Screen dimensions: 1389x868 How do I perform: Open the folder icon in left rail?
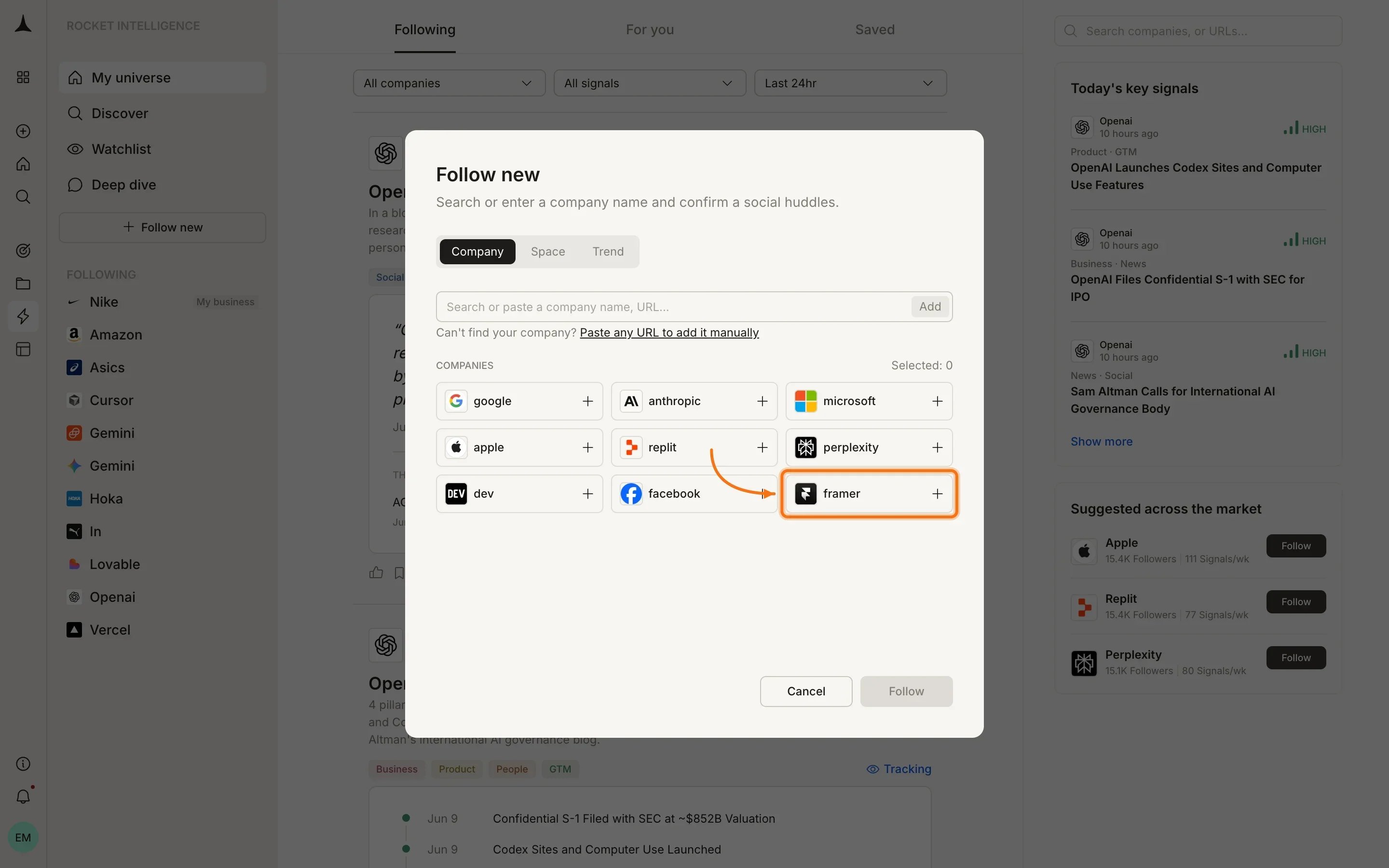coord(23,284)
